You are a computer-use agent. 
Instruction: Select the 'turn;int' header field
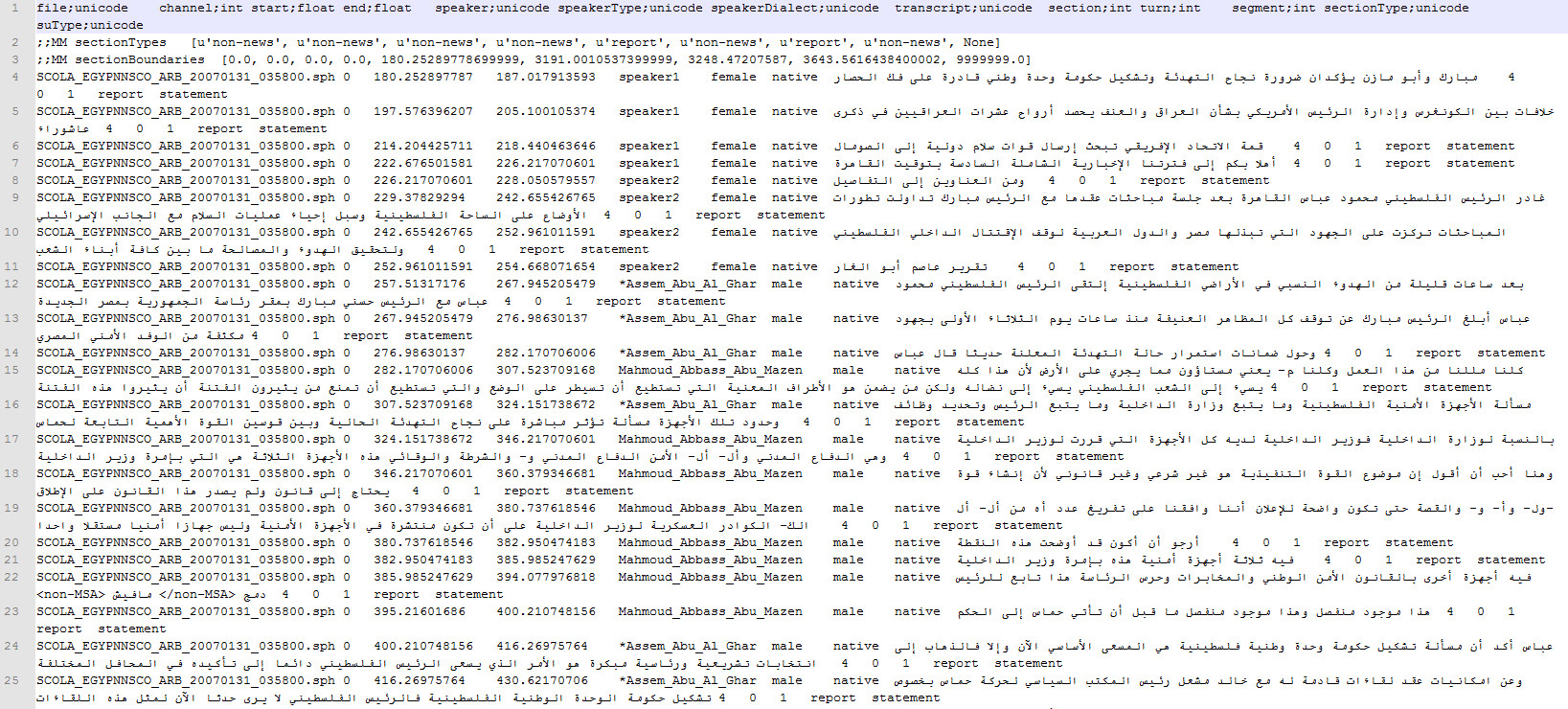(1170, 8)
